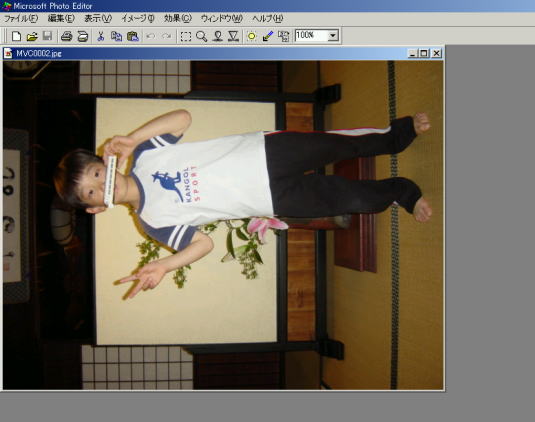This screenshot has width=535, height=422.
Task: Click the Scan icon beside the printer
Action: (x=83, y=36)
